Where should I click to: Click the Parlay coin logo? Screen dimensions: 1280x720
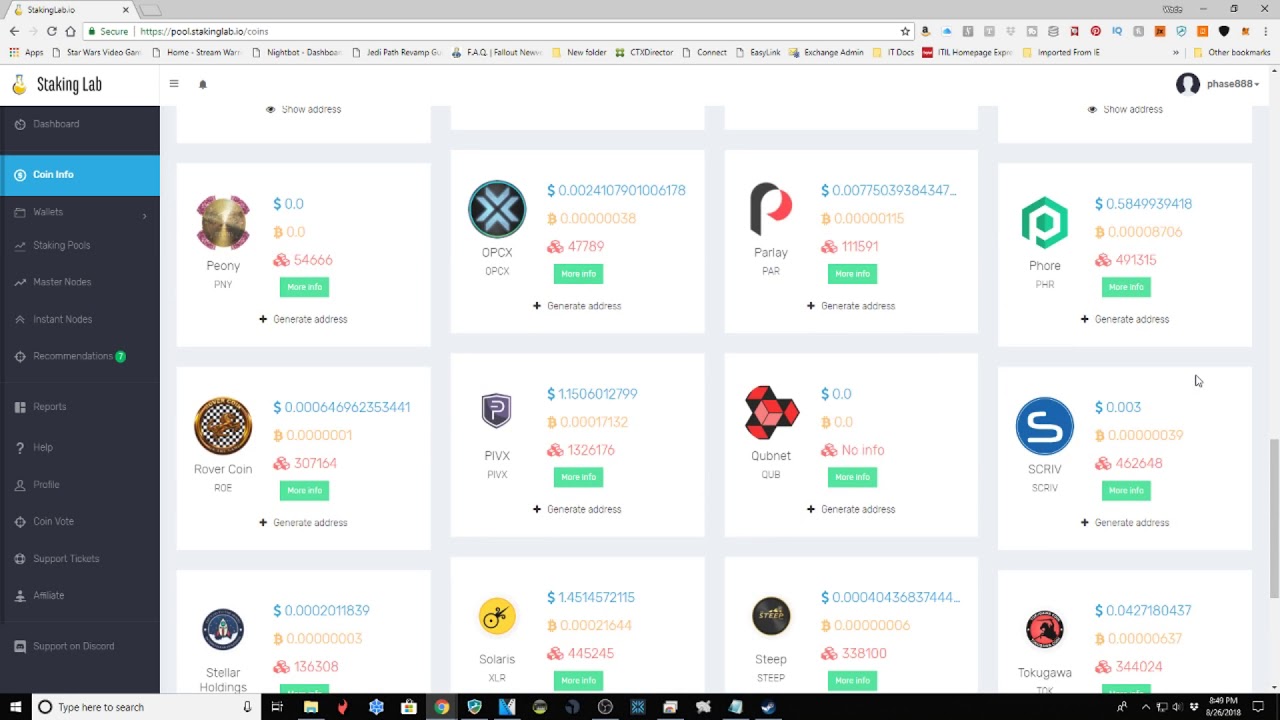tap(771, 209)
